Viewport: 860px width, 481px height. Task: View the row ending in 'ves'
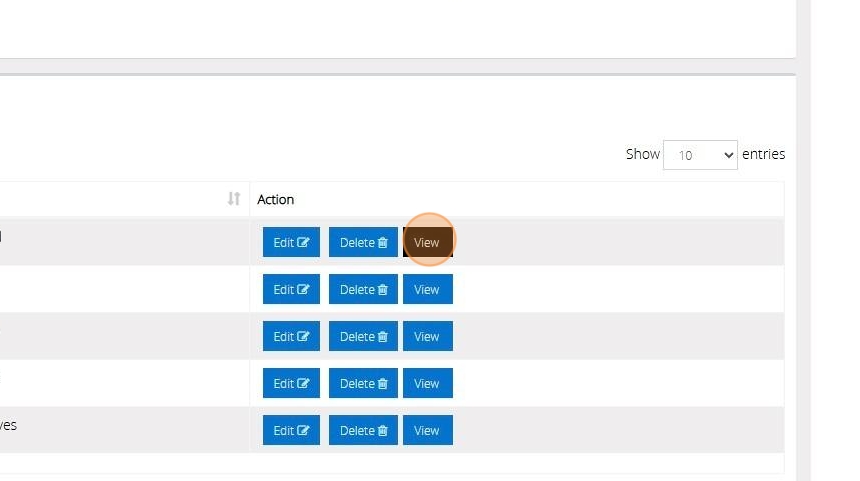(x=428, y=431)
